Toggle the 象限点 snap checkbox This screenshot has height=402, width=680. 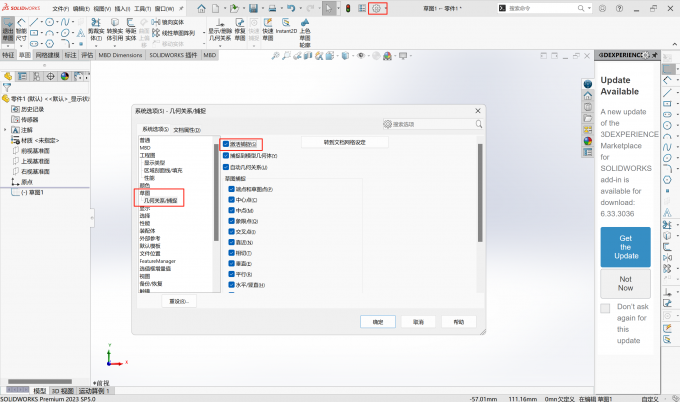coord(232,221)
